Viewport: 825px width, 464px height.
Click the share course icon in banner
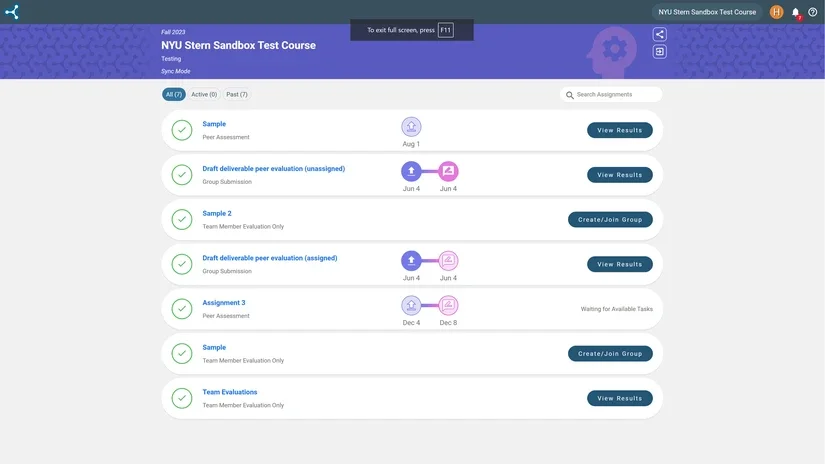coord(659,34)
